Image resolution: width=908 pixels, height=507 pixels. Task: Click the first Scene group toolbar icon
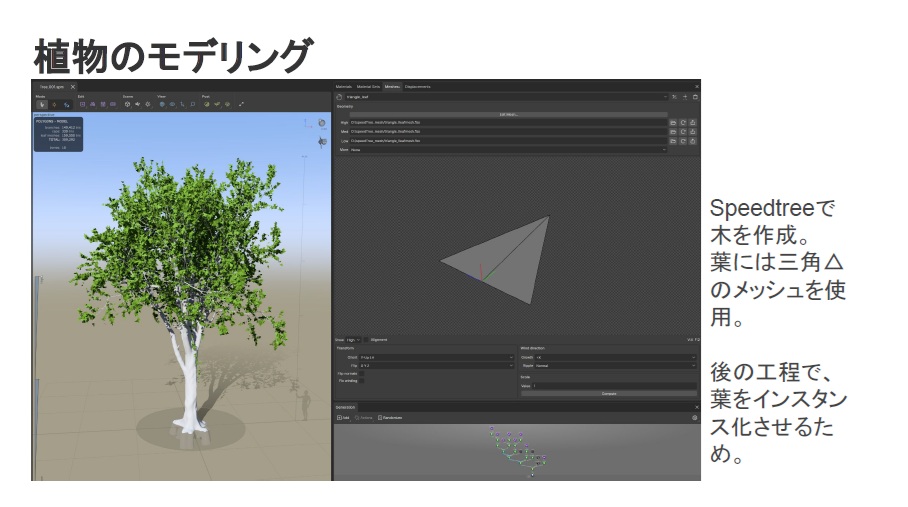(x=128, y=103)
